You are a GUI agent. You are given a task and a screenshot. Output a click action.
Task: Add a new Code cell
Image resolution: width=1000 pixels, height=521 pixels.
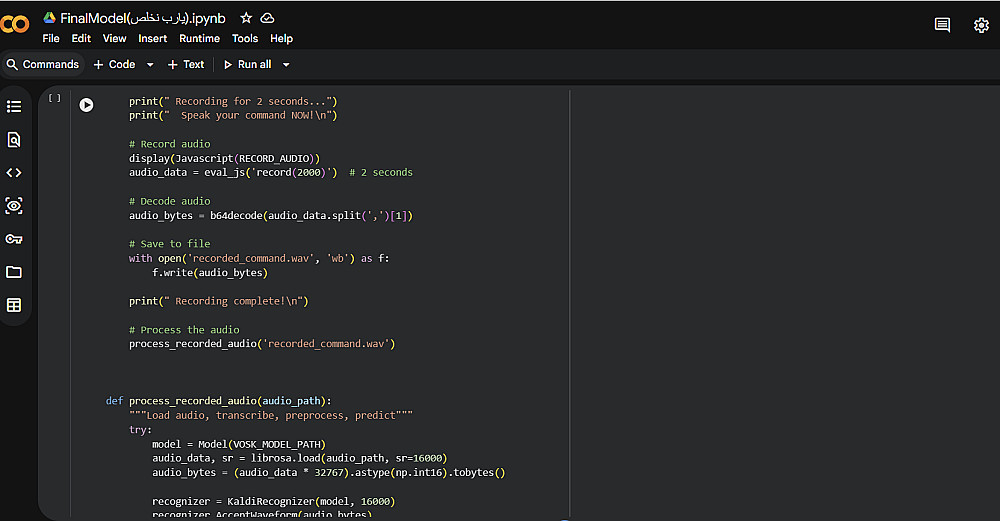click(x=115, y=64)
